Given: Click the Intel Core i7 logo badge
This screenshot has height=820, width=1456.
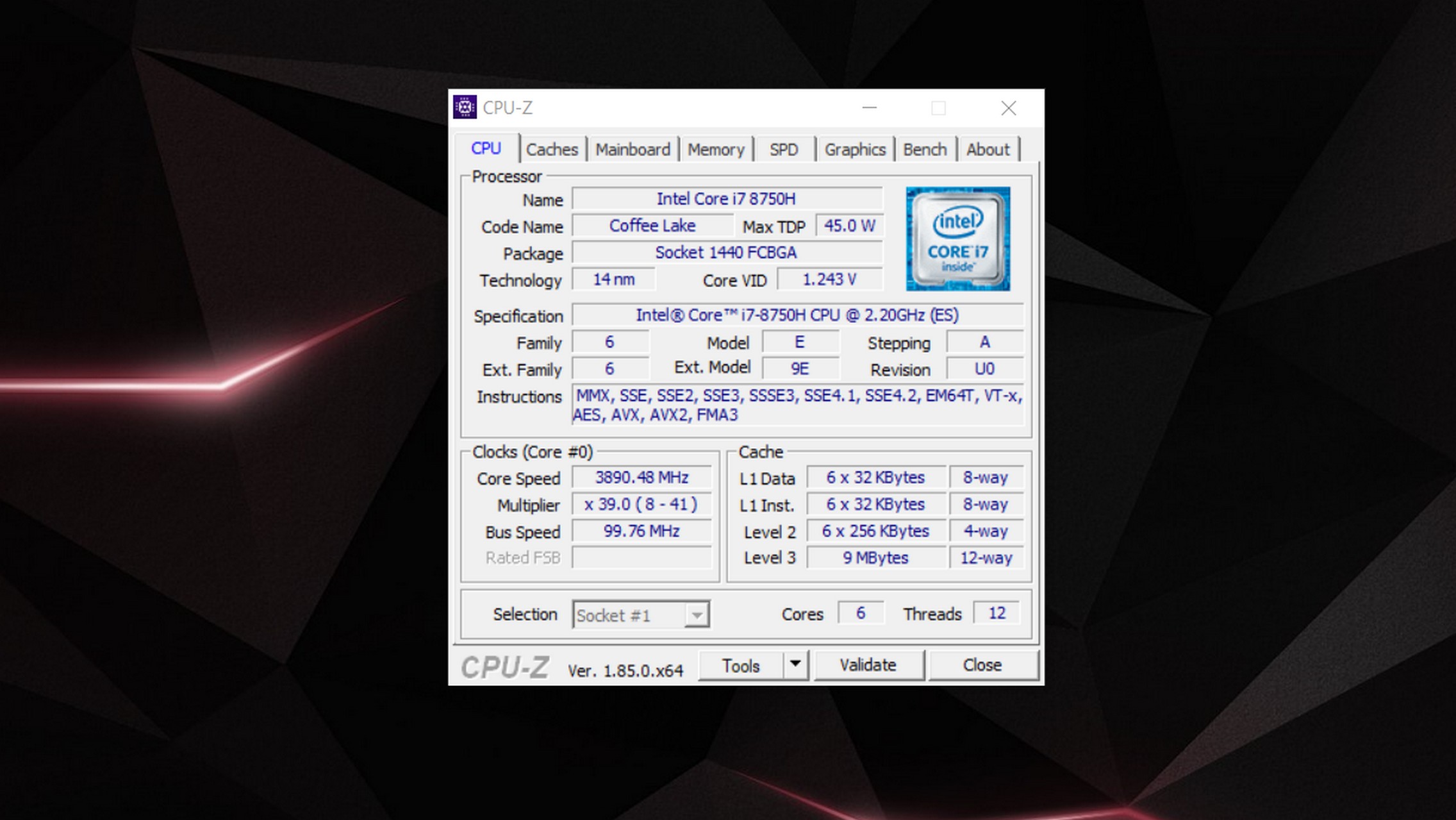Looking at the screenshot, I should click(x=957, y=238).
